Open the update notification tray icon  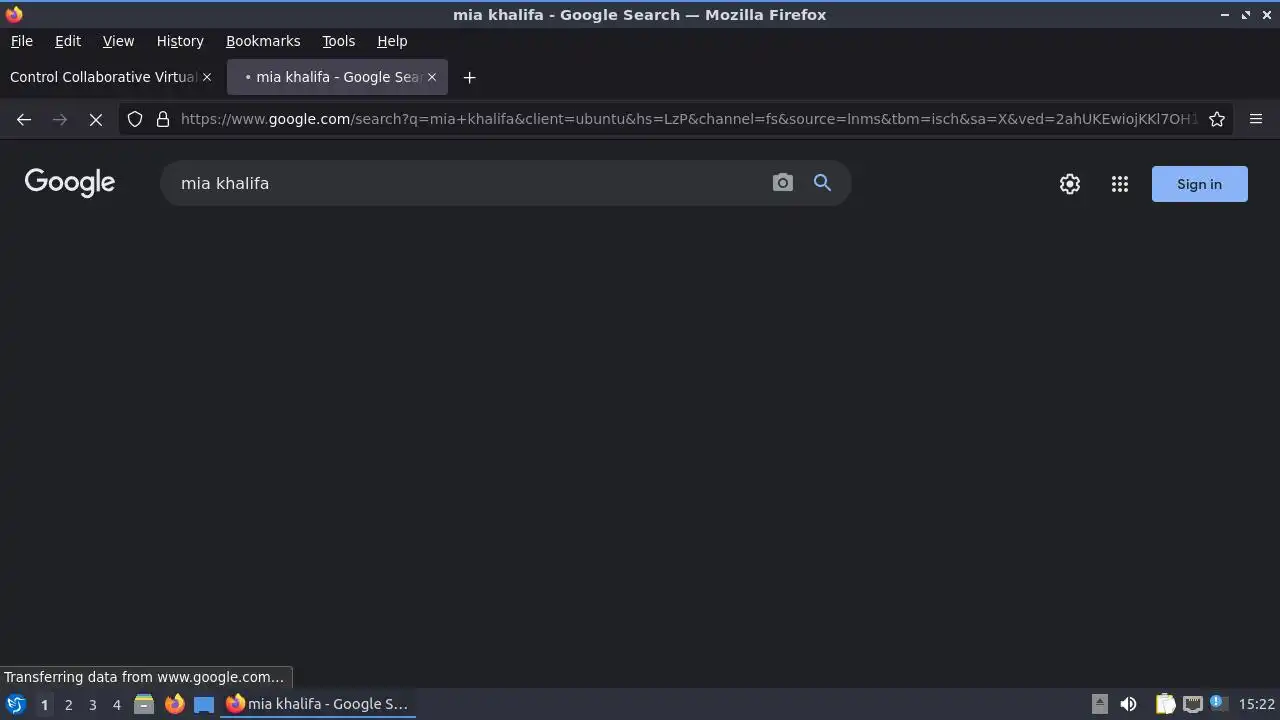(1217, 703)
